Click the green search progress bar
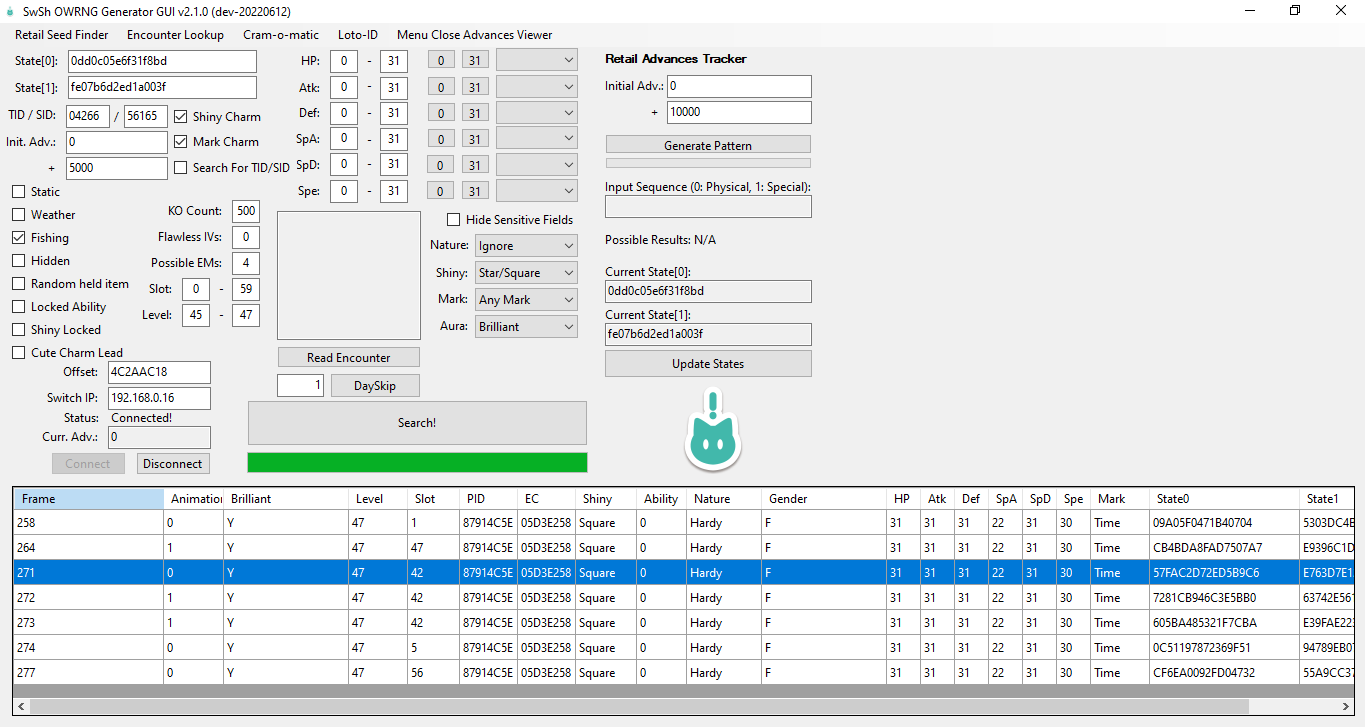 click(x=417, y=462)
